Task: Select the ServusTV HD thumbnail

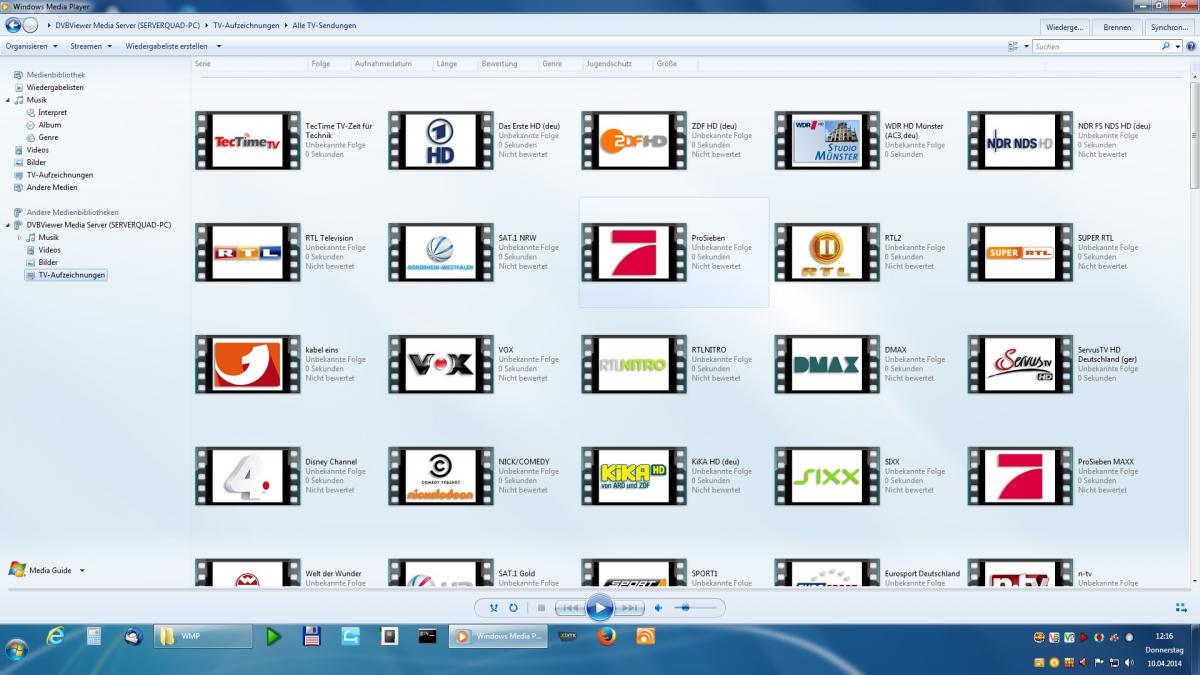Action: coord(1019,365)
